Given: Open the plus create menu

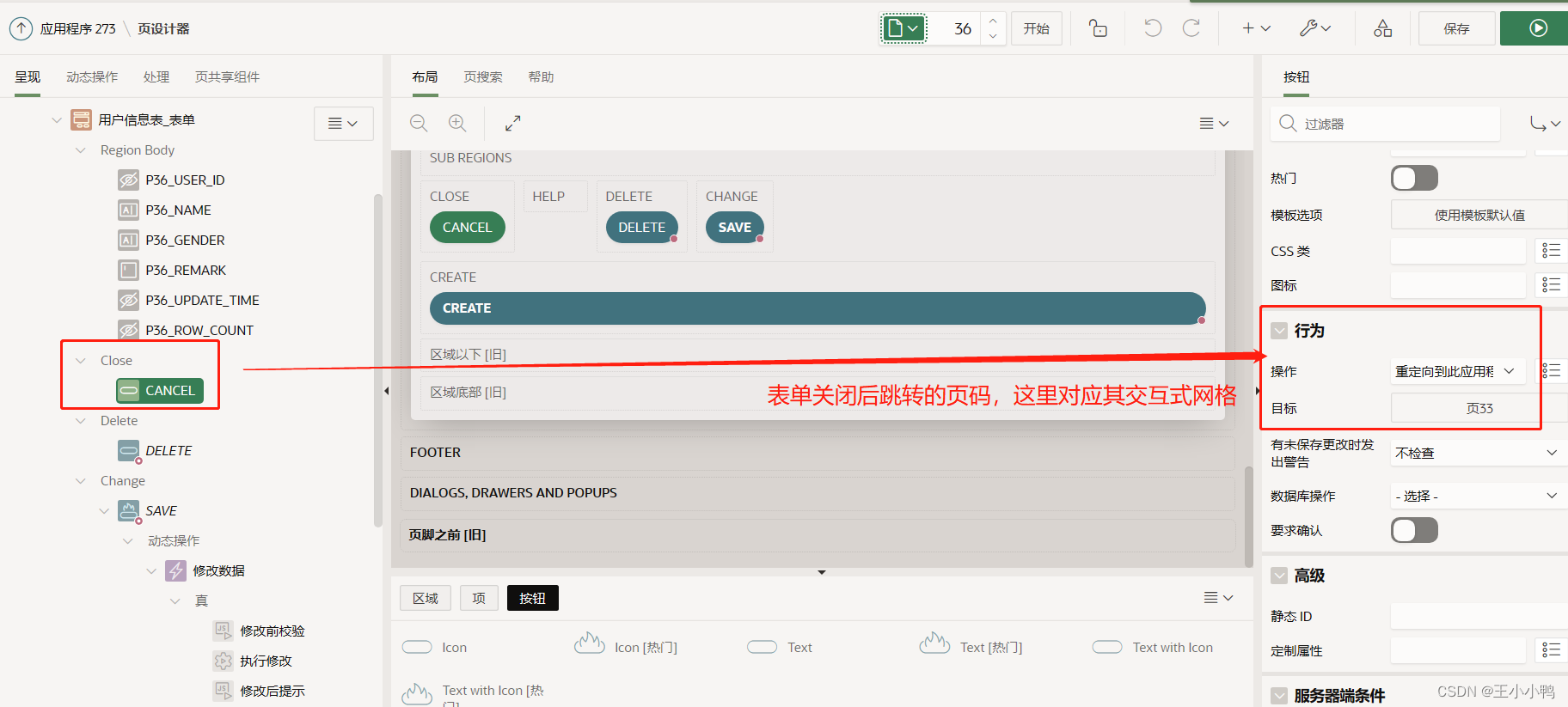Looking at the screenshot, I should pyautogui.click(x=1256, y=28).
